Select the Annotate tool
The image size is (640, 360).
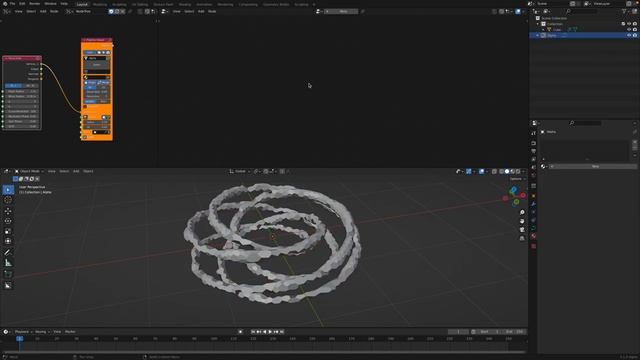[8, 252]
